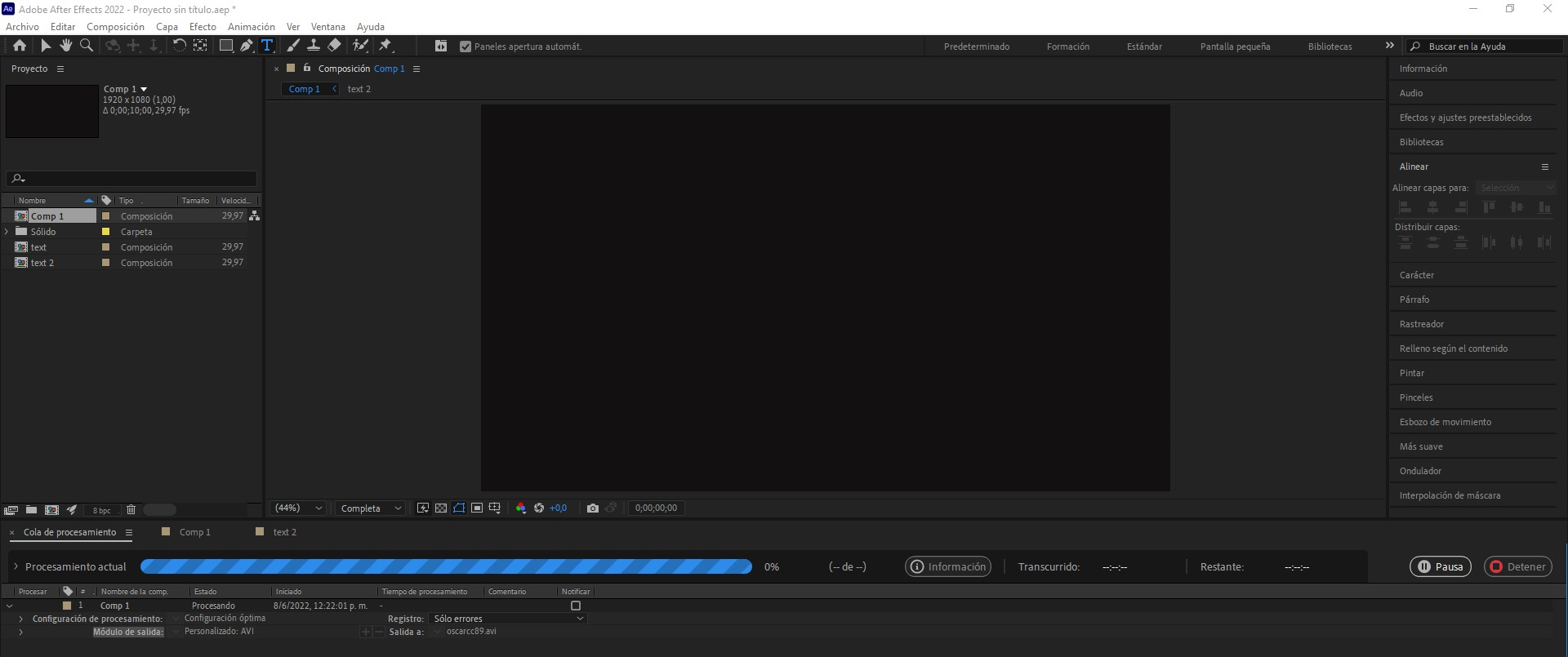
Task: Toggle mask and shape path visibility
Action: pos(459,508)
